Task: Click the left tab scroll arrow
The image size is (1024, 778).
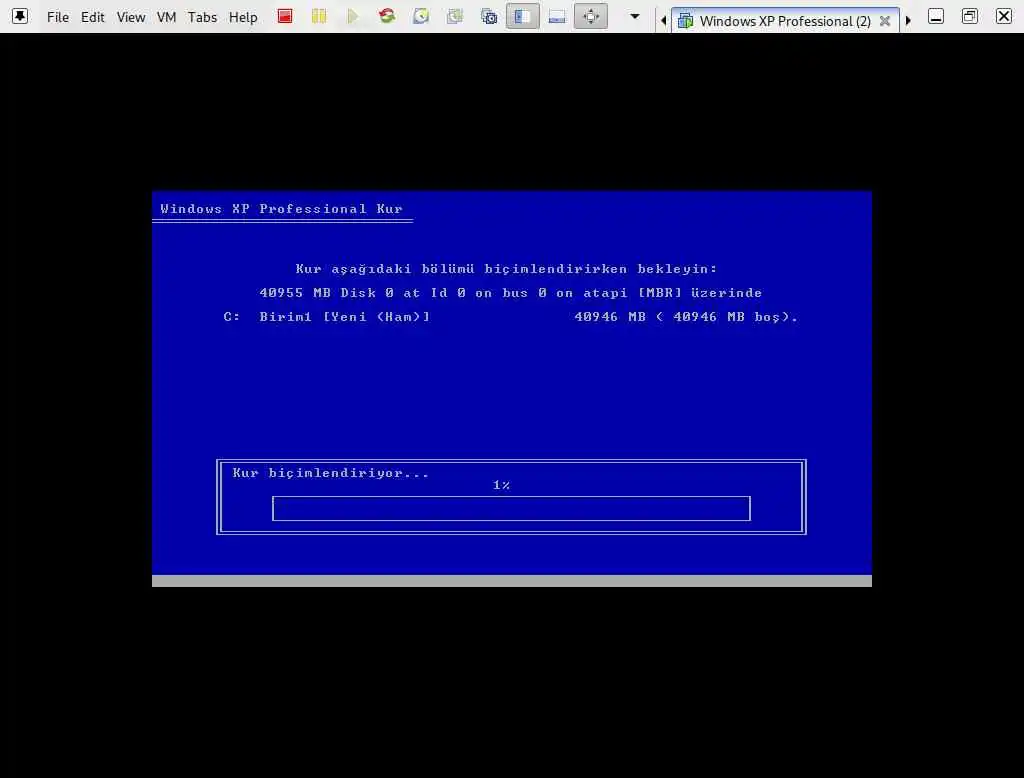Action: tap(664, 20)
